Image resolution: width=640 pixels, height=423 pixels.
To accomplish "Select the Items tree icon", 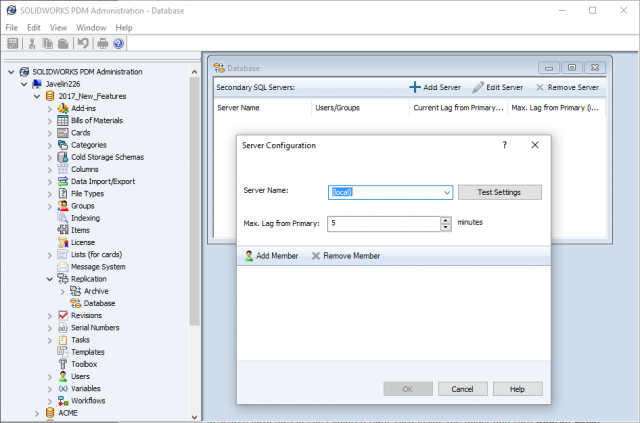I will tap(63, 230).
